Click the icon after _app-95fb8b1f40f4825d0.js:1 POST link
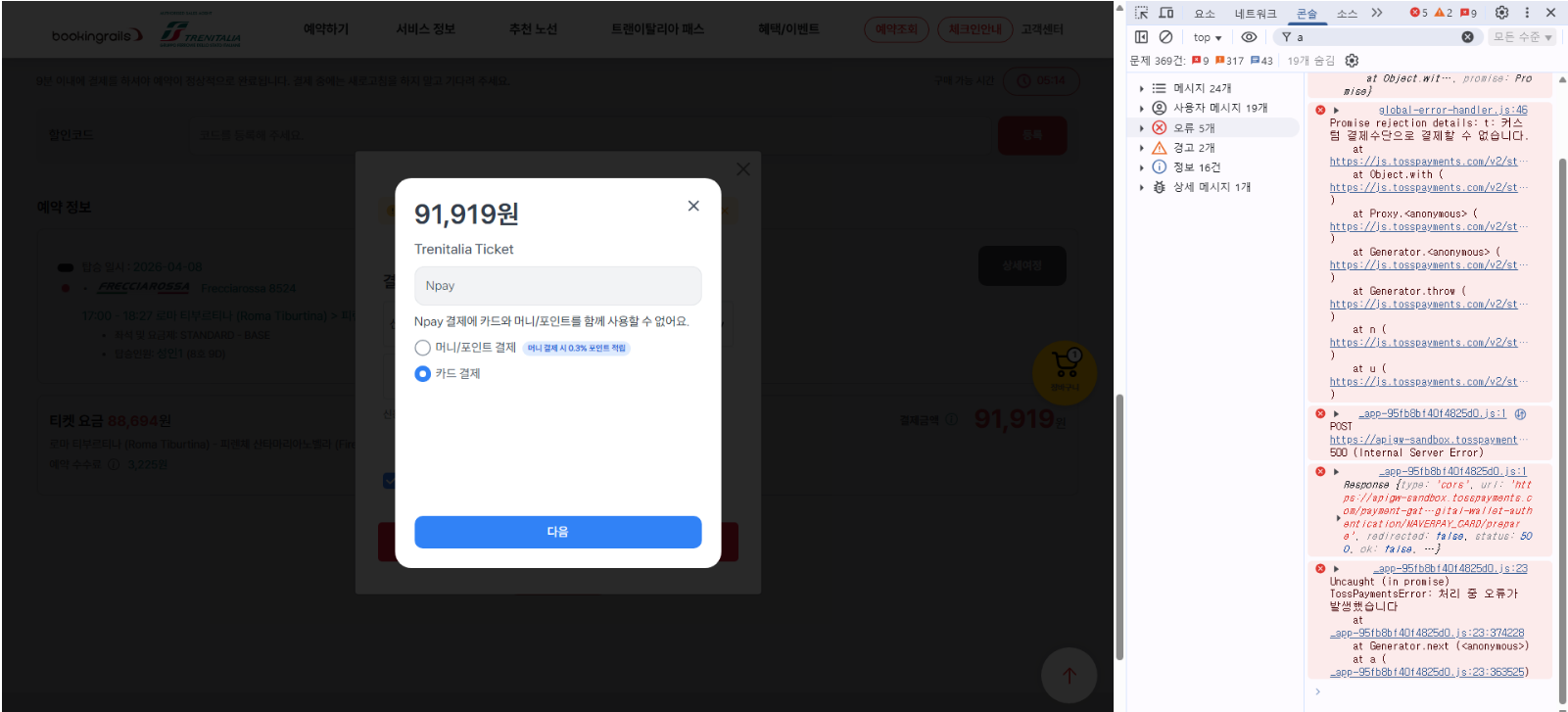The image size is (1568, 712). (1520, 414)
